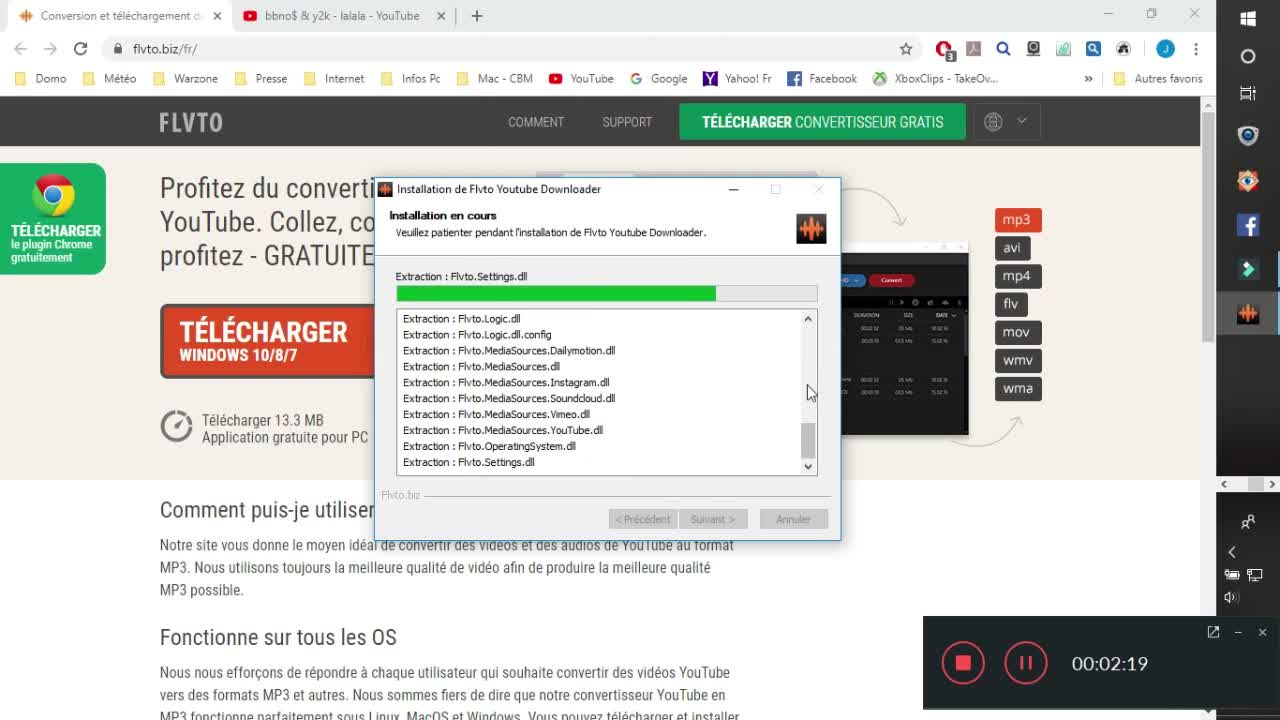Open the red Opera-style extension with badge
The width and height of the screenshot is (1280, 720).
944,49
